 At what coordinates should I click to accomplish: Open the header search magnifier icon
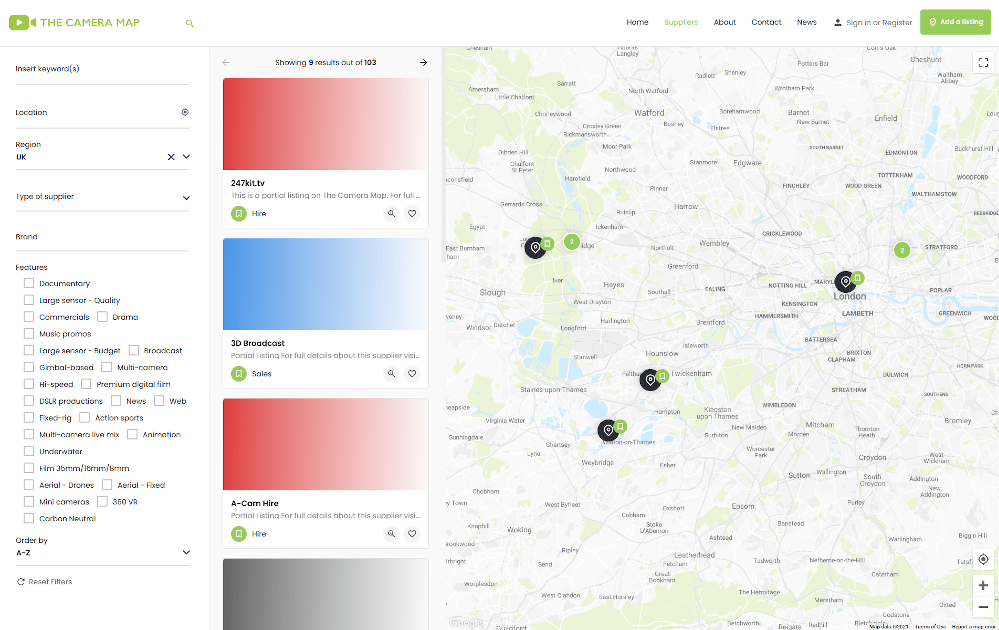pos(189,24)
